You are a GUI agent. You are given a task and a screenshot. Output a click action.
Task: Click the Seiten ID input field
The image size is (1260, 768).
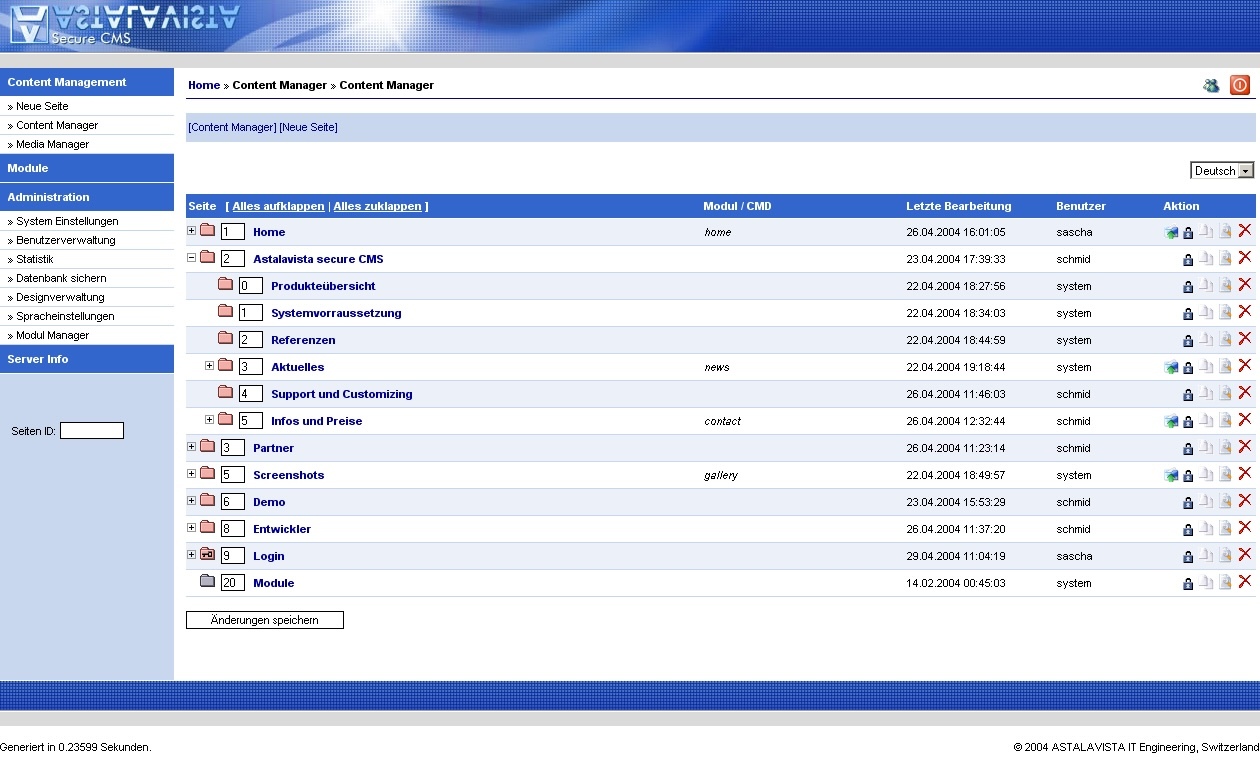pyautogui.click(x=92, y=431)
